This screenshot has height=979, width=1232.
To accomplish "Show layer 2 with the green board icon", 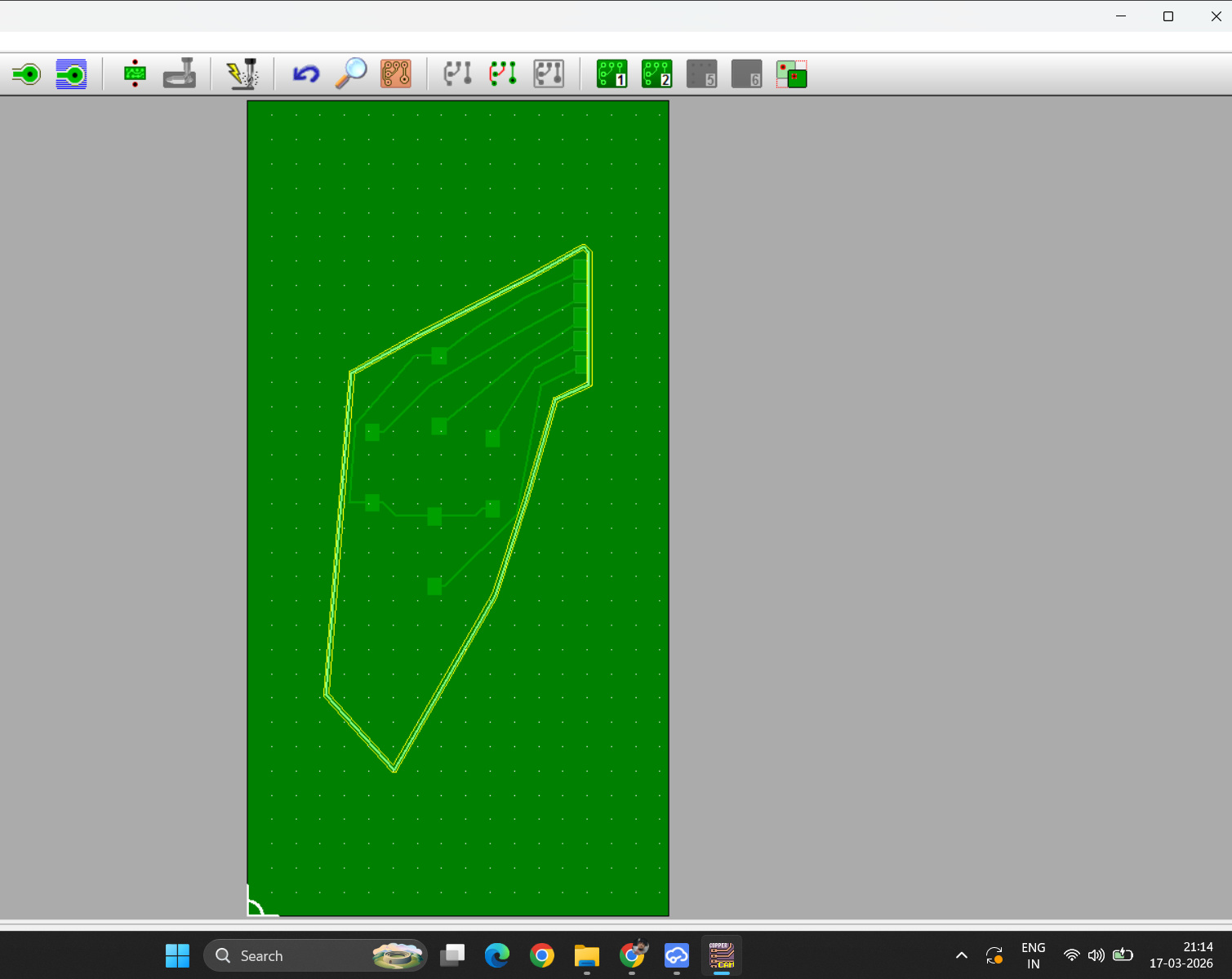I will (x=656, y=74).
